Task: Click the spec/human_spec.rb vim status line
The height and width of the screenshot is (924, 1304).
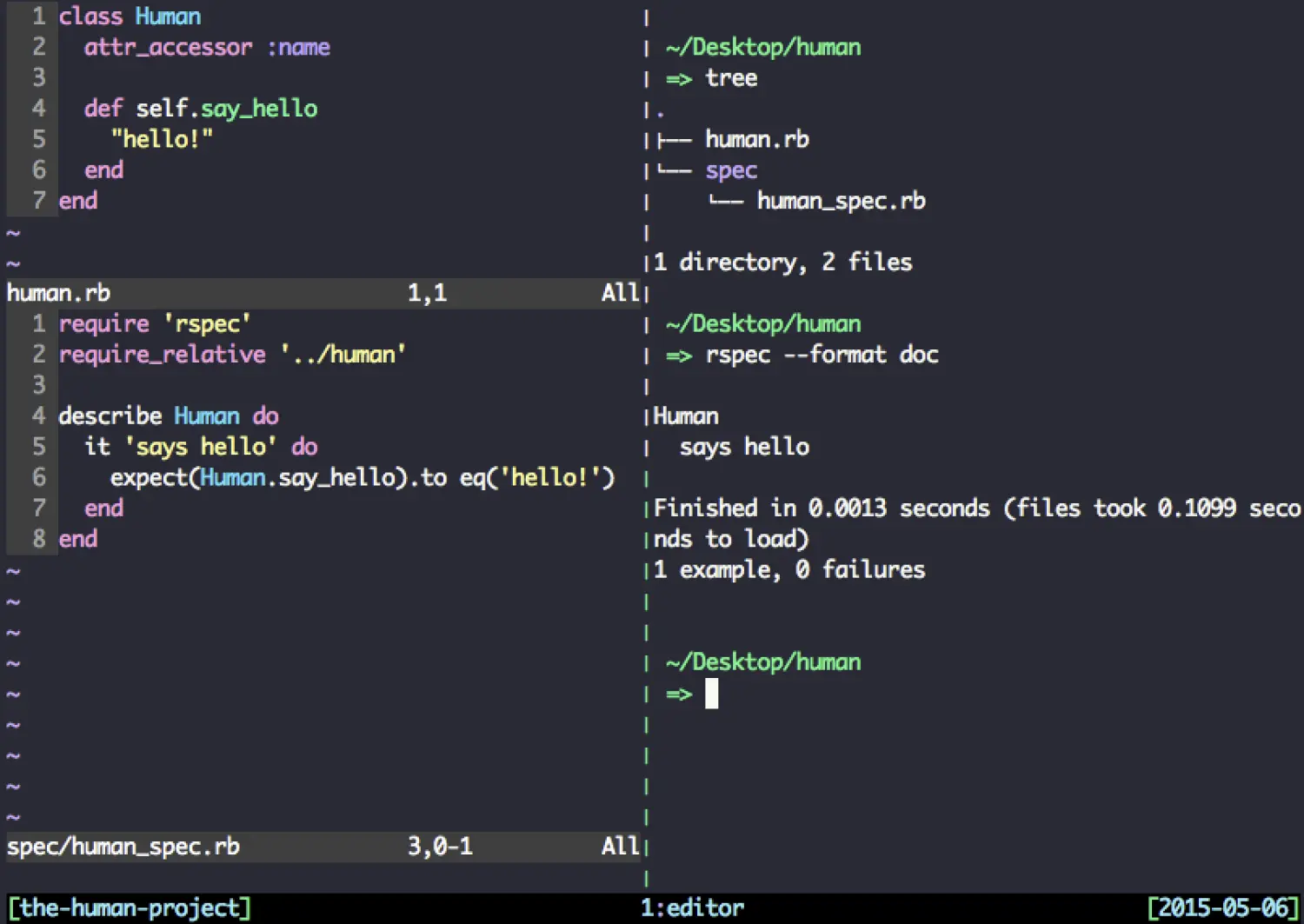Action: (123, 846)
